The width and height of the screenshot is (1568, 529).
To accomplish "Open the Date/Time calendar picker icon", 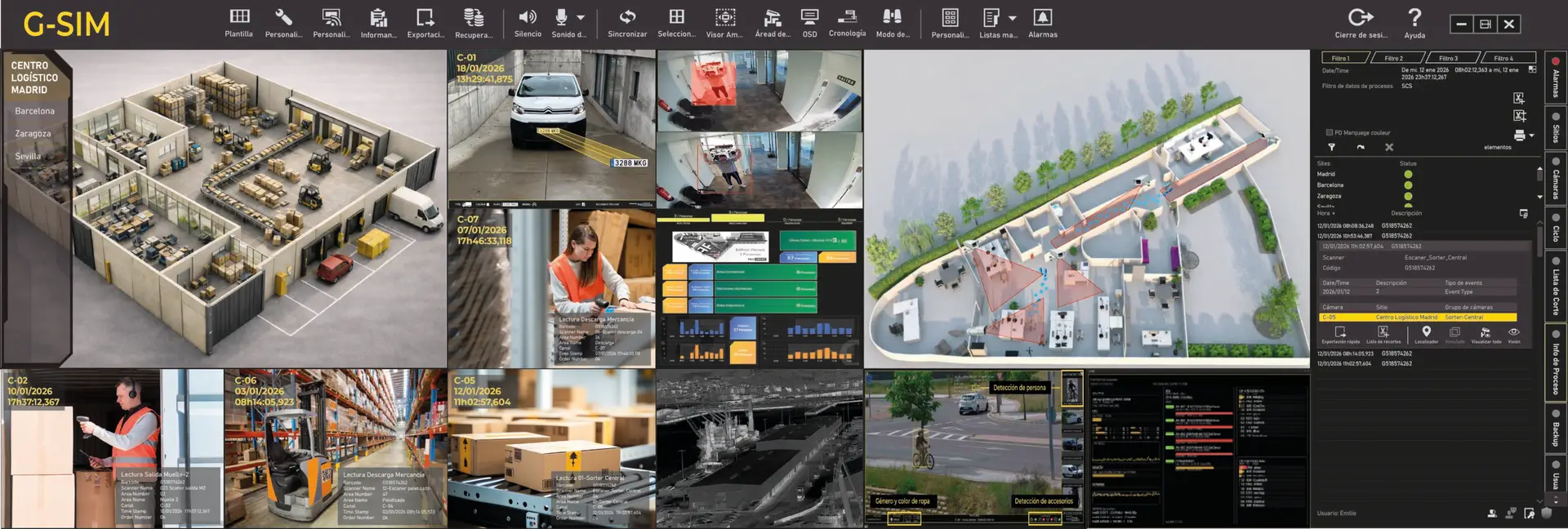I will [1532, 70].
